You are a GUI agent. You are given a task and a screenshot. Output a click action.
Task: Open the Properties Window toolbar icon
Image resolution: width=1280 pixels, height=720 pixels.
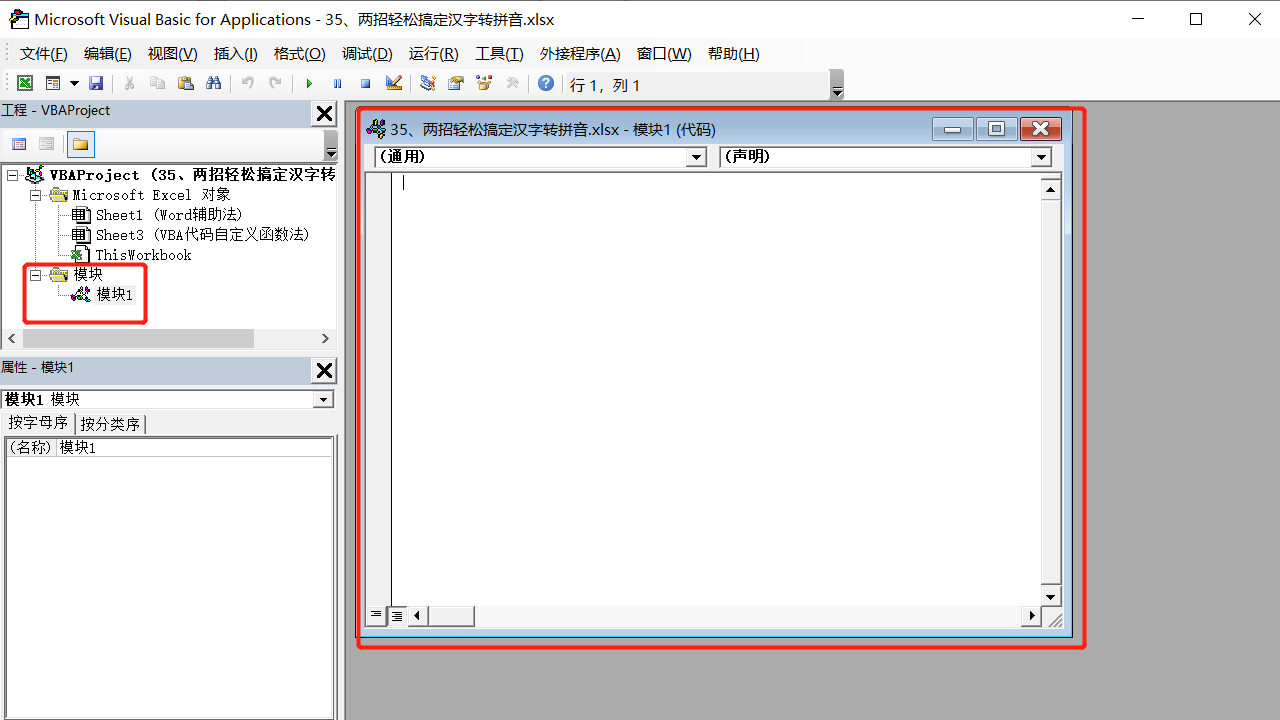point(456,84)
